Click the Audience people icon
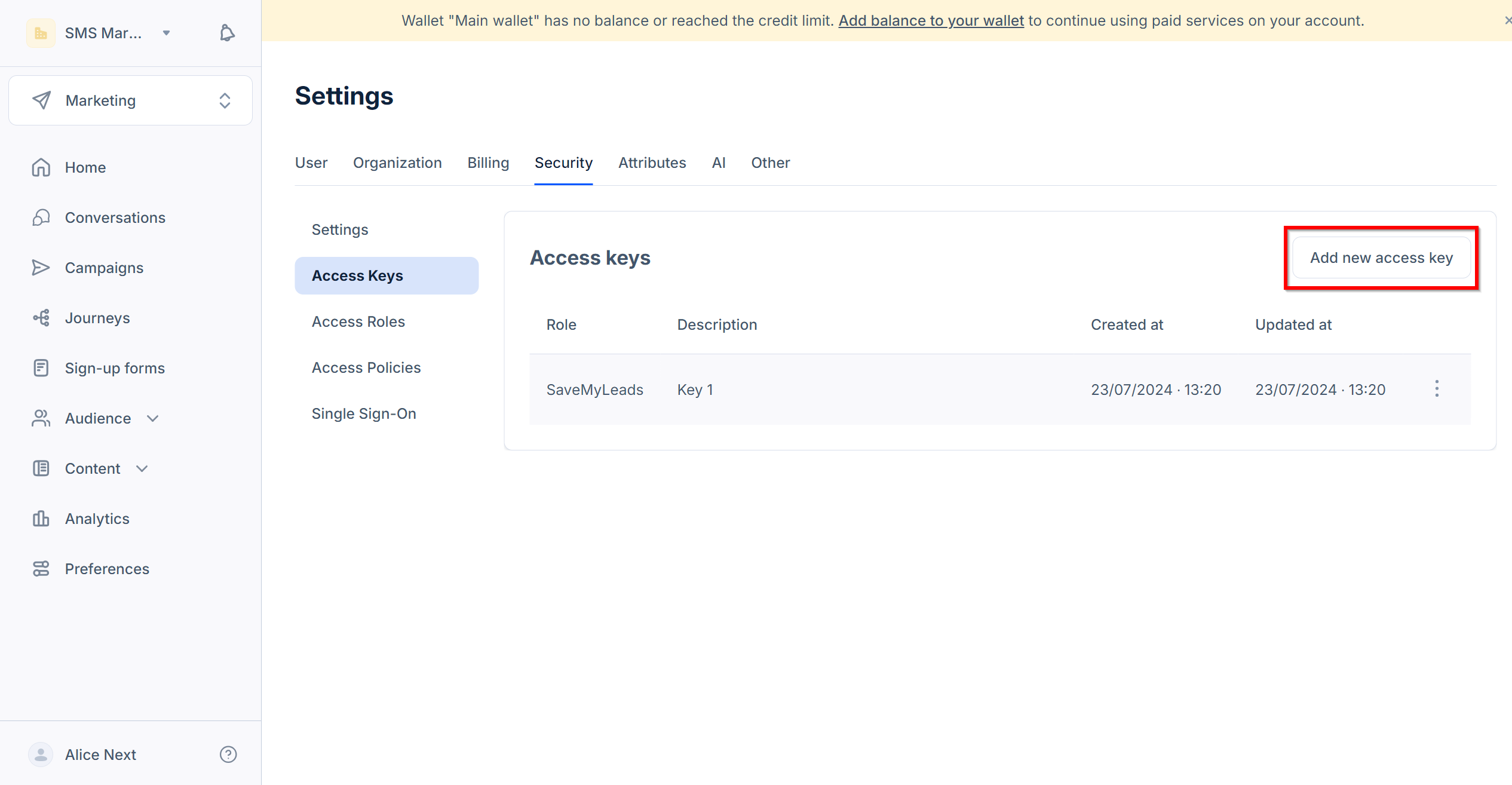The image size is (1512, 785). 41,418
